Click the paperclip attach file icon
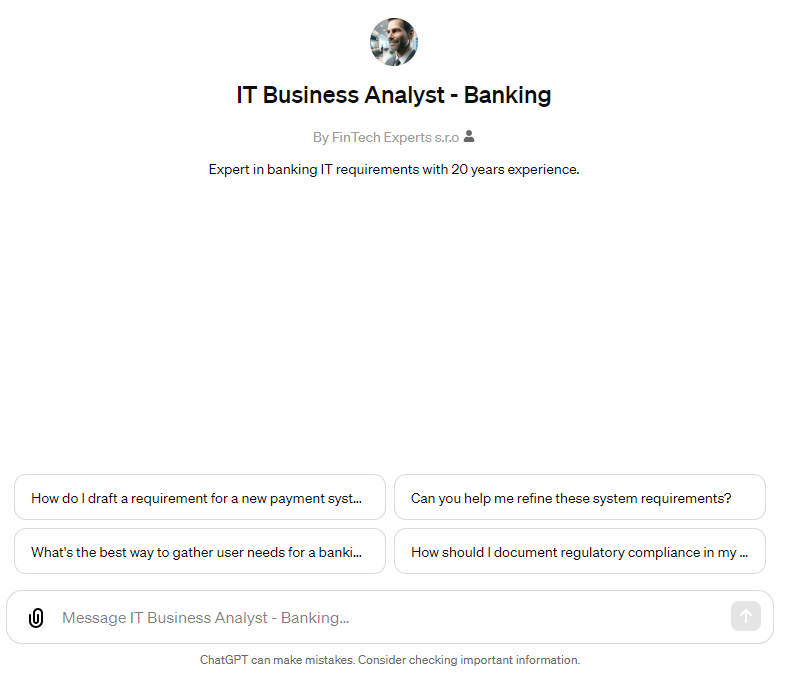788x675 pixels. pyautogui.click(x=36, y=618)
